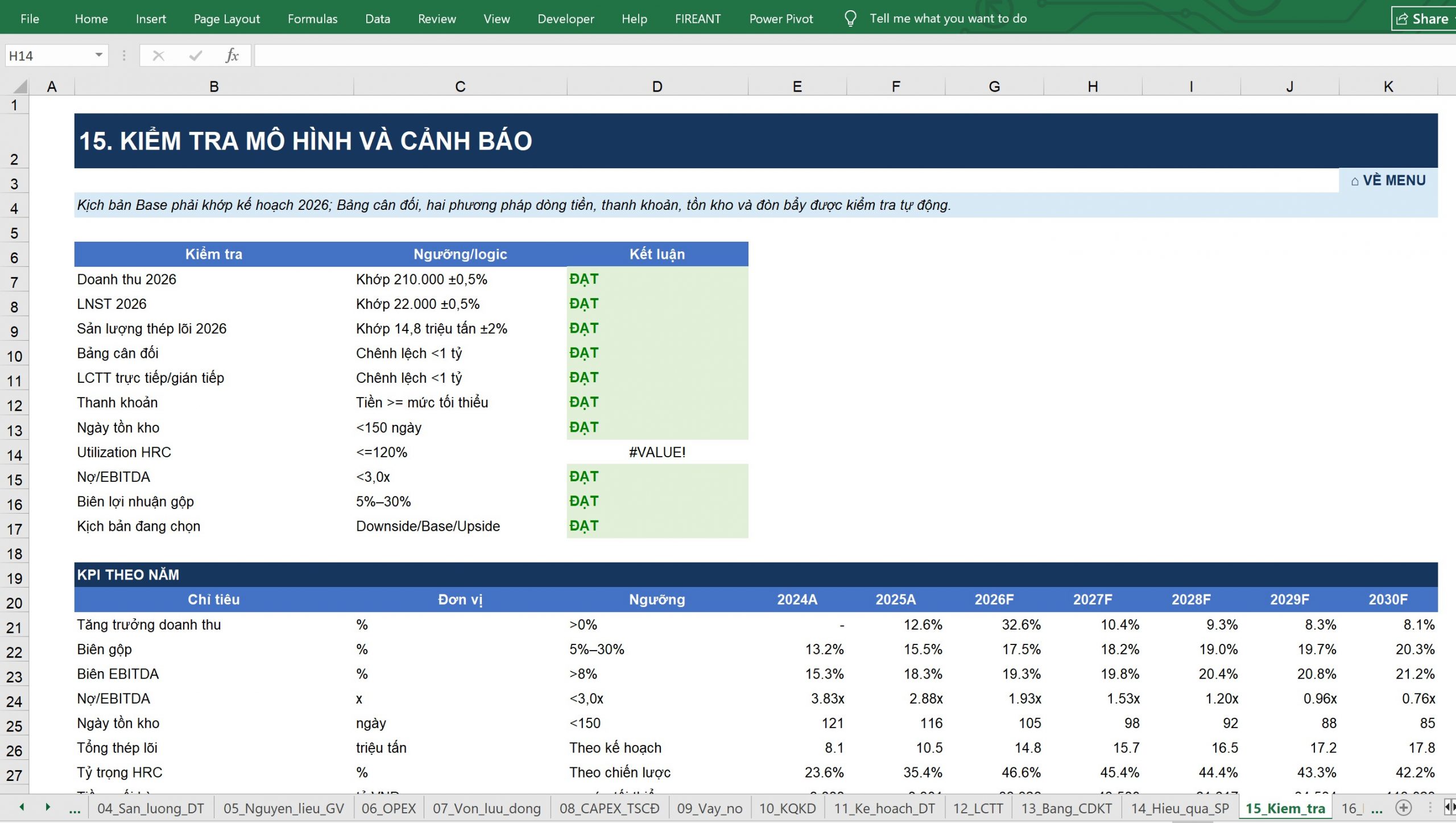
Task: Click the Insert Function fx icon
Action: point(232,56)
